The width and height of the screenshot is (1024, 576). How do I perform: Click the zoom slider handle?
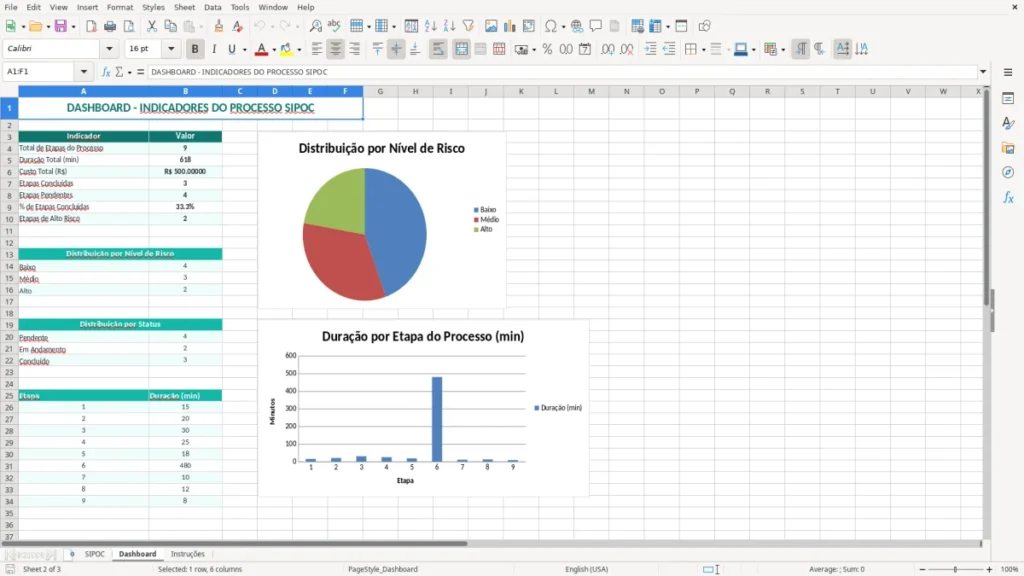pyautogui.click(x=955, y=569)
